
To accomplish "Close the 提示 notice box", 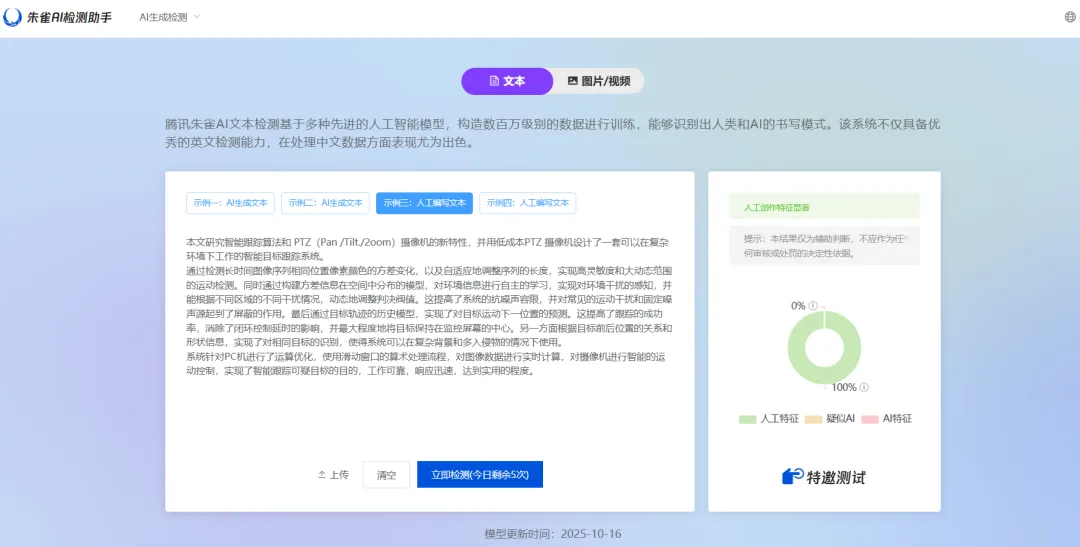I will [906, 238].
